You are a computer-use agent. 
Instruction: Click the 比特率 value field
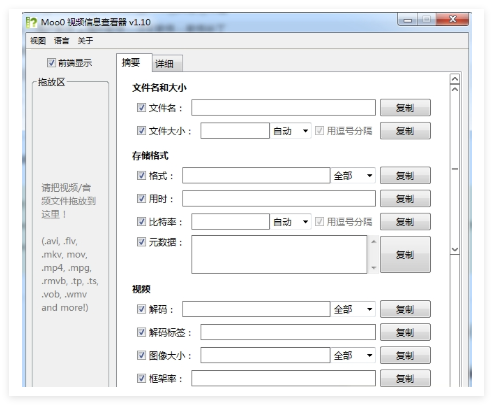tap(230, 222)
